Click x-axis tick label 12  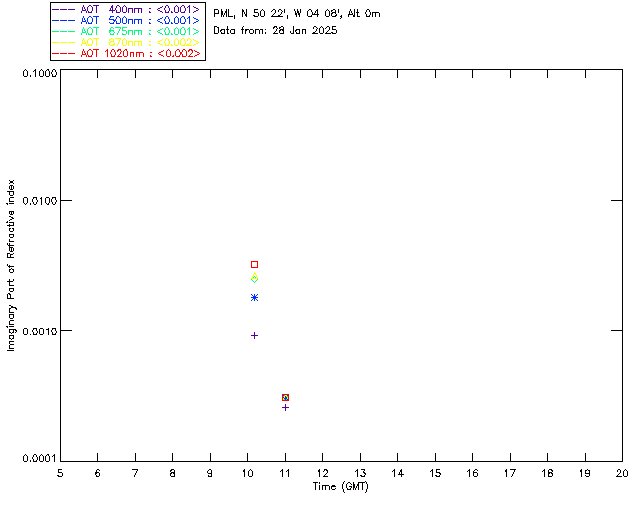click(322, 473)
